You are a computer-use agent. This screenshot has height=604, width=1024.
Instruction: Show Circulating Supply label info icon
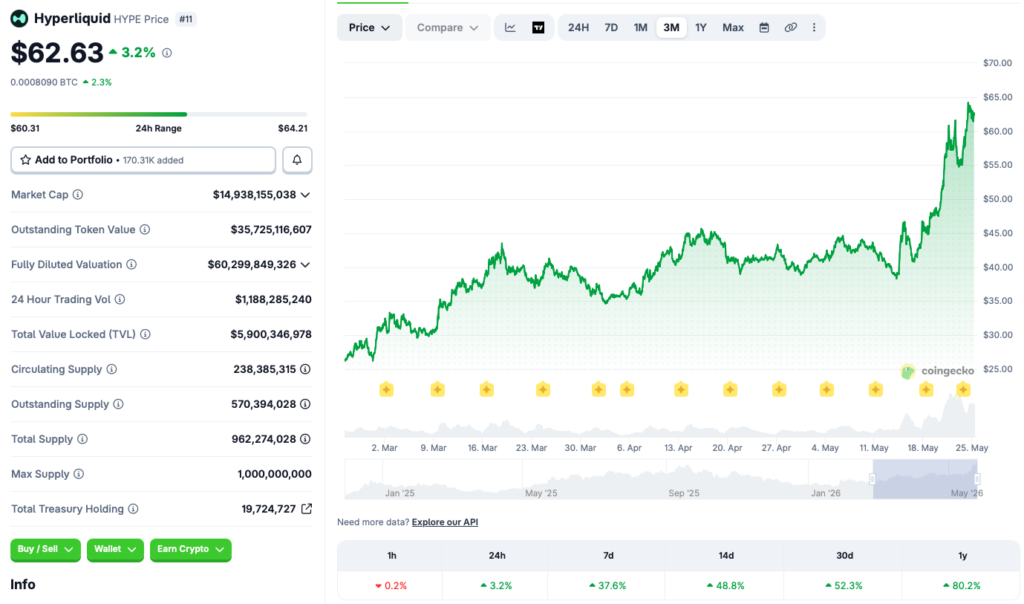pyautogui.click(x=112, y=370)
